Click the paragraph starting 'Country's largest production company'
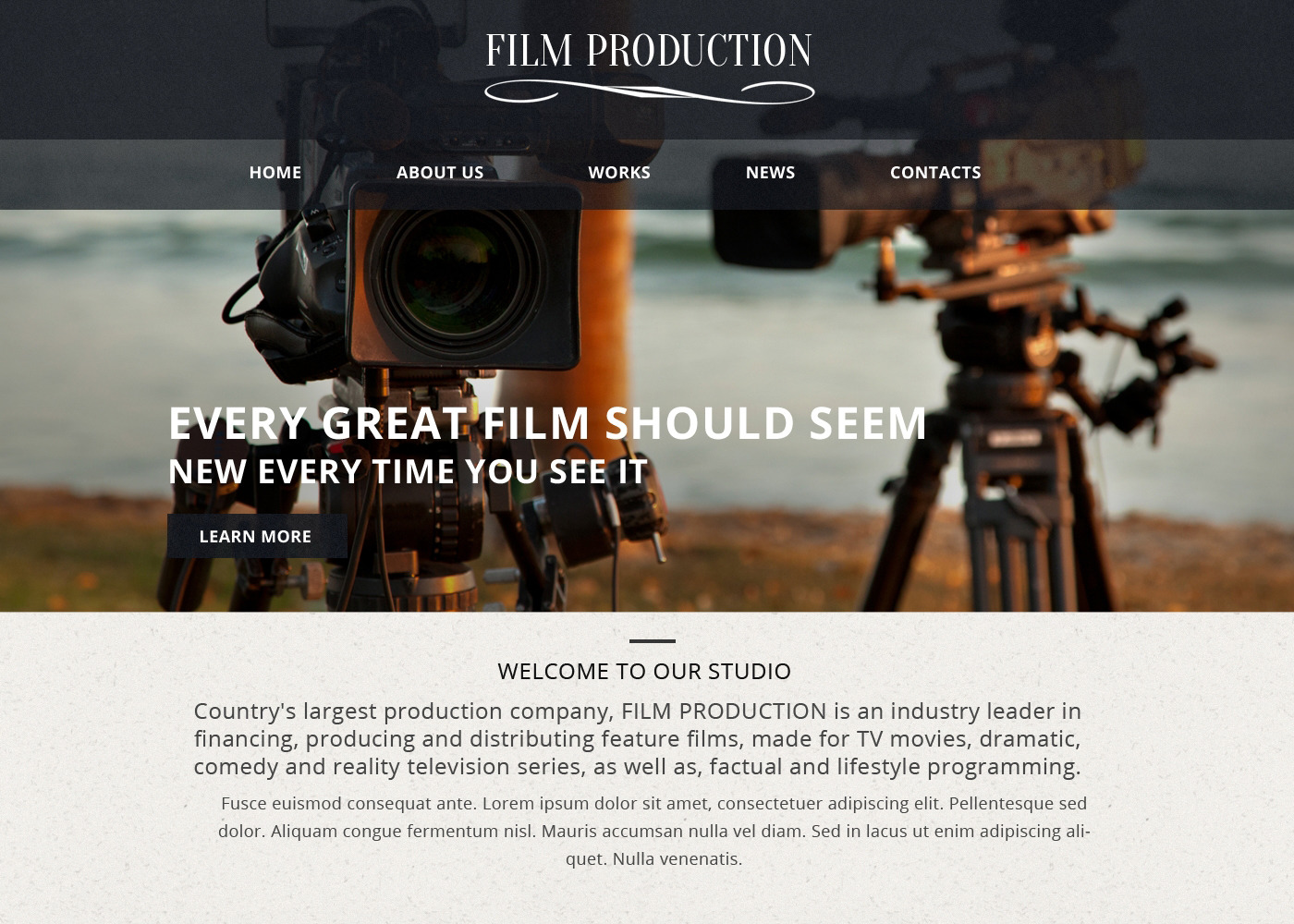The width and height of the screenshot is (1294, 924). (x=638, y=738)
